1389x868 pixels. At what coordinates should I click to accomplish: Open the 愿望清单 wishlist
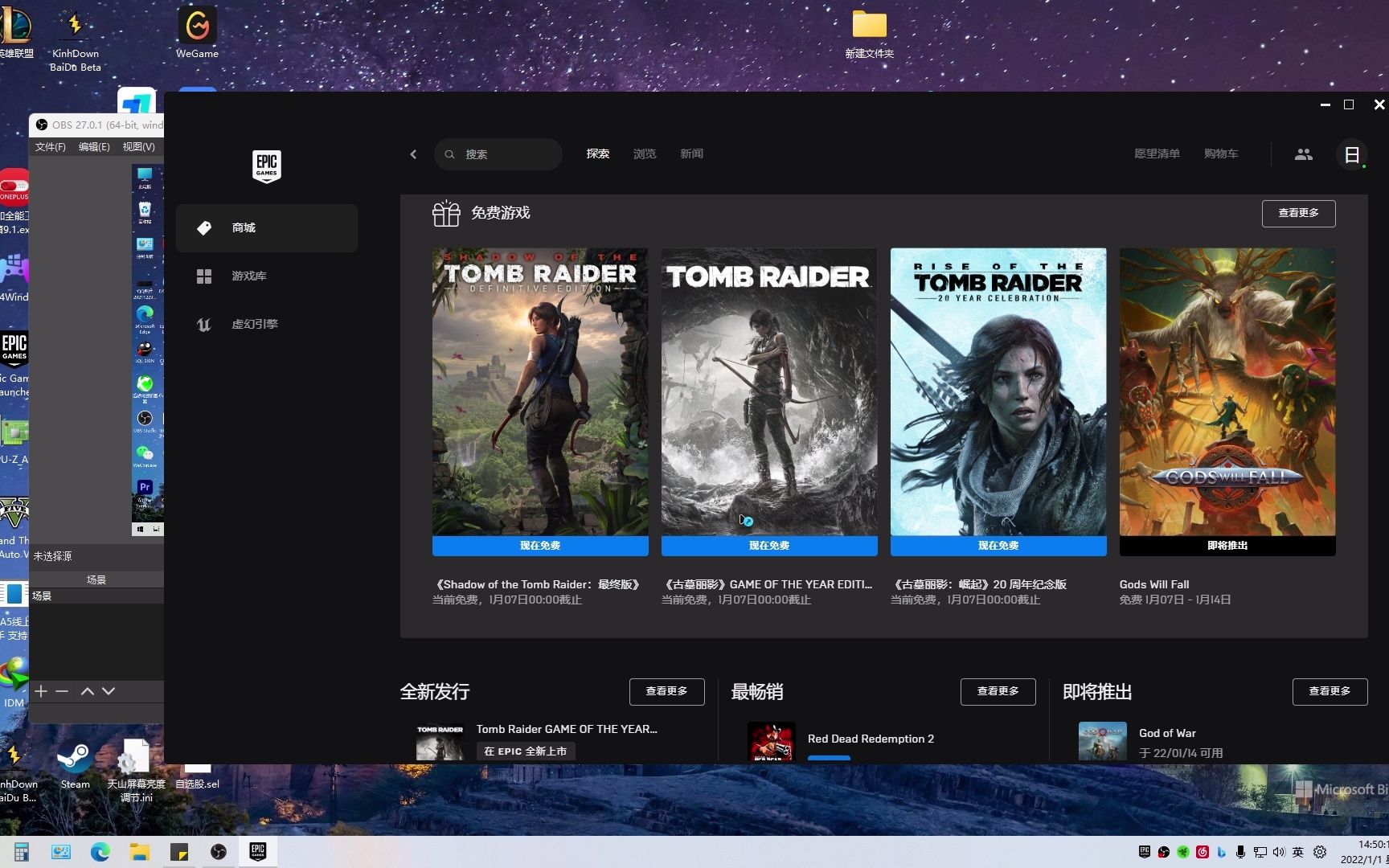coord(1157,154)
